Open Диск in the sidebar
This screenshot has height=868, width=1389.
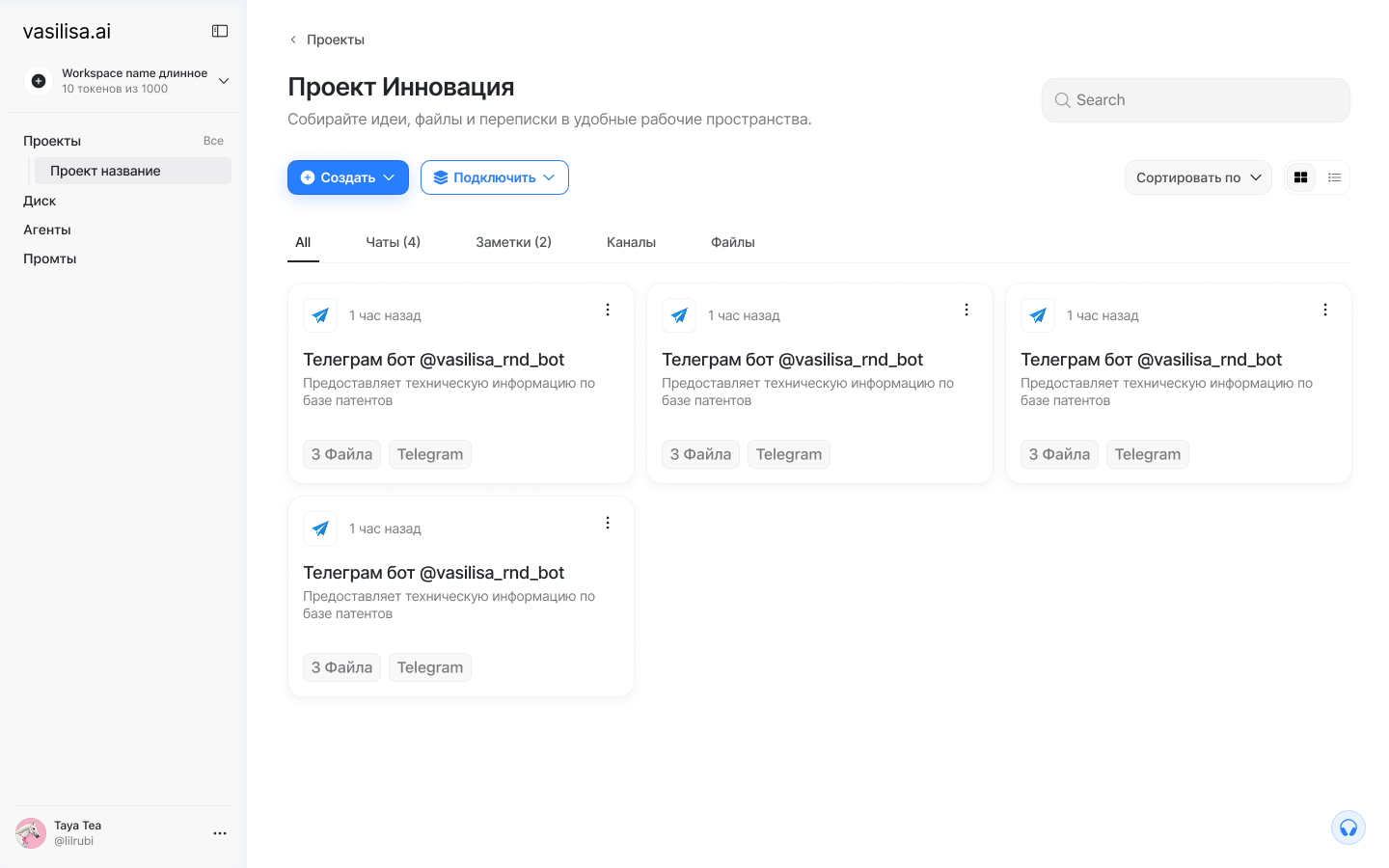click(x=40, y=201)
